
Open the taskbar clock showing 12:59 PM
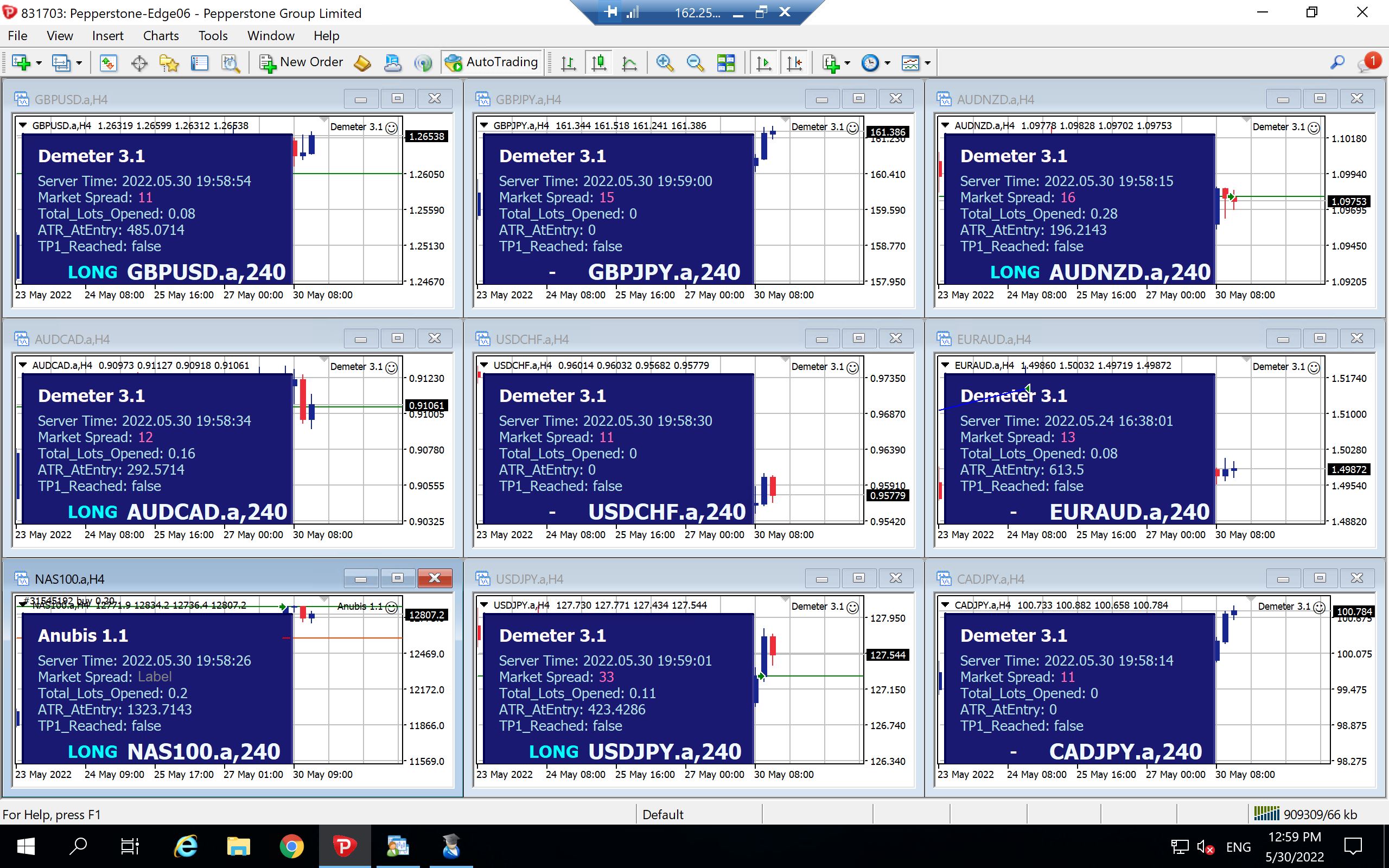(x=1294, y=847)
